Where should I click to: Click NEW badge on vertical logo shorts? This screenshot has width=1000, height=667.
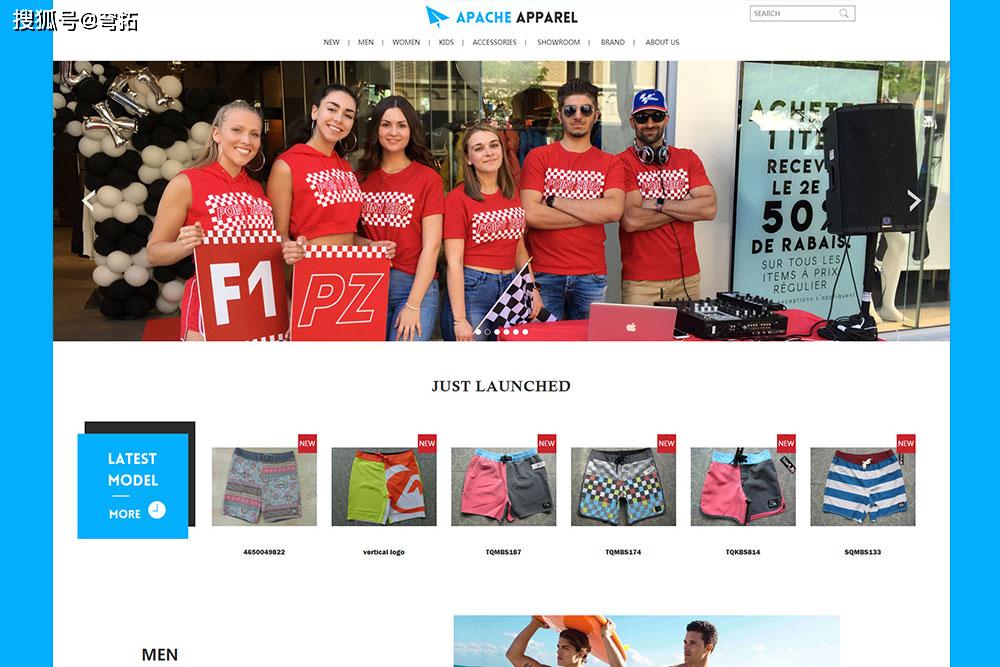[x=427, y=443]
